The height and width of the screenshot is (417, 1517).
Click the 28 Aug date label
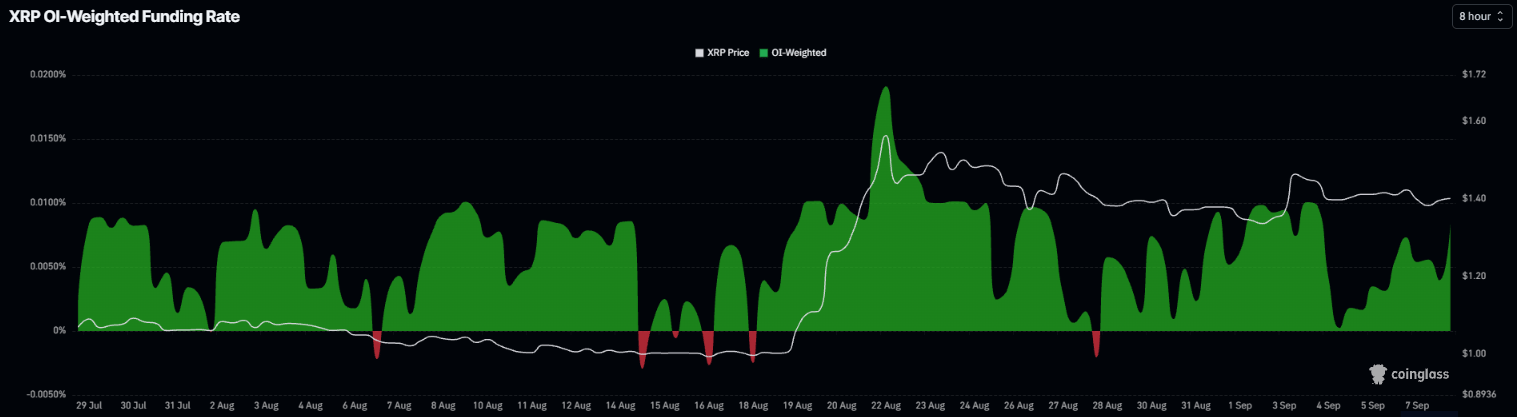coord(1107,407)
